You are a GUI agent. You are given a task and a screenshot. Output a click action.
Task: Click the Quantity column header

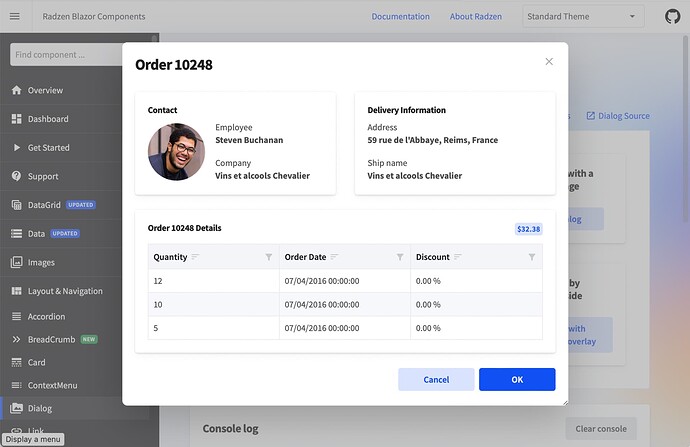[x=213, y=257]
